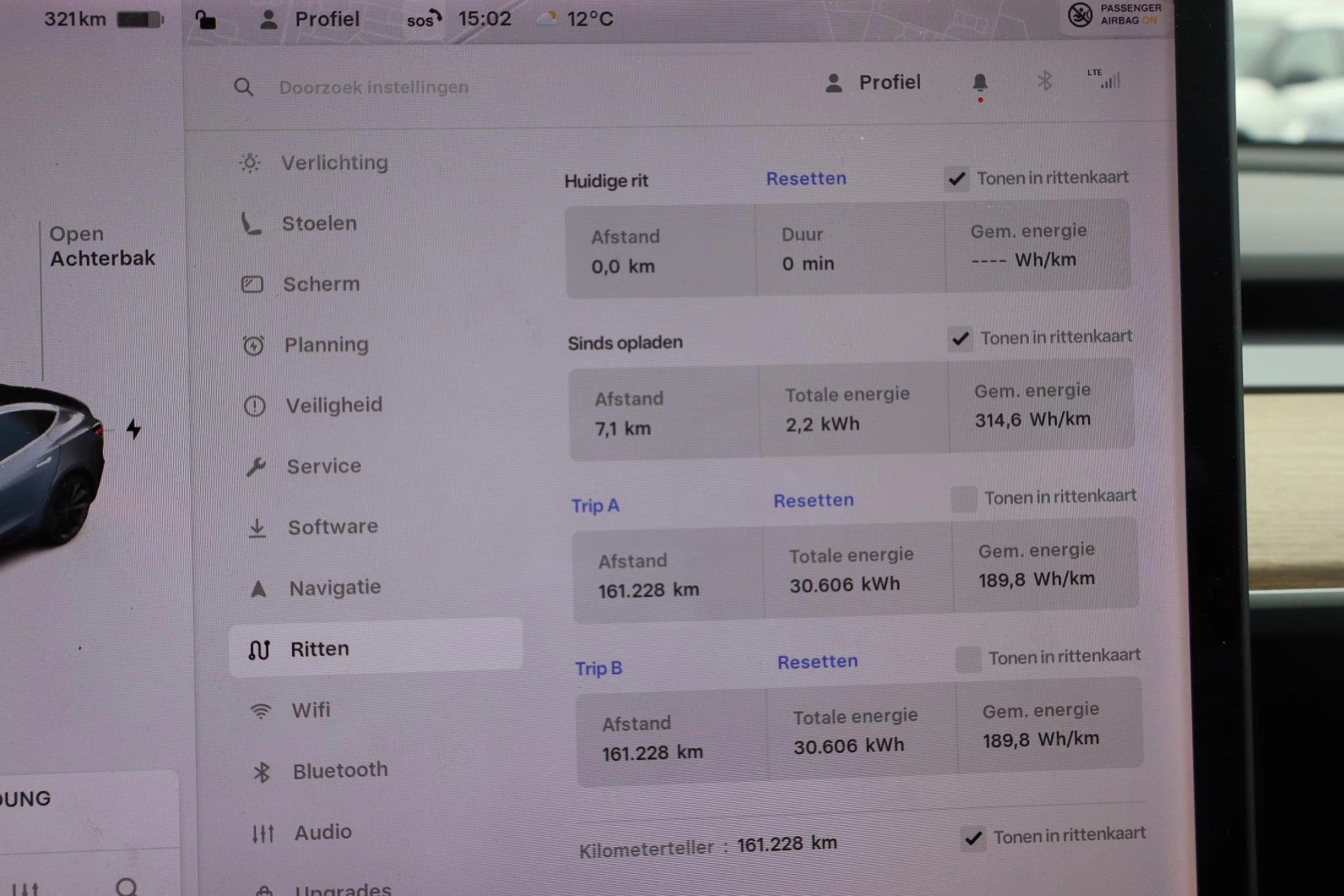Click Resetten for Trip B
Screen dimensions: 1344x896
(x=817, y=662)
